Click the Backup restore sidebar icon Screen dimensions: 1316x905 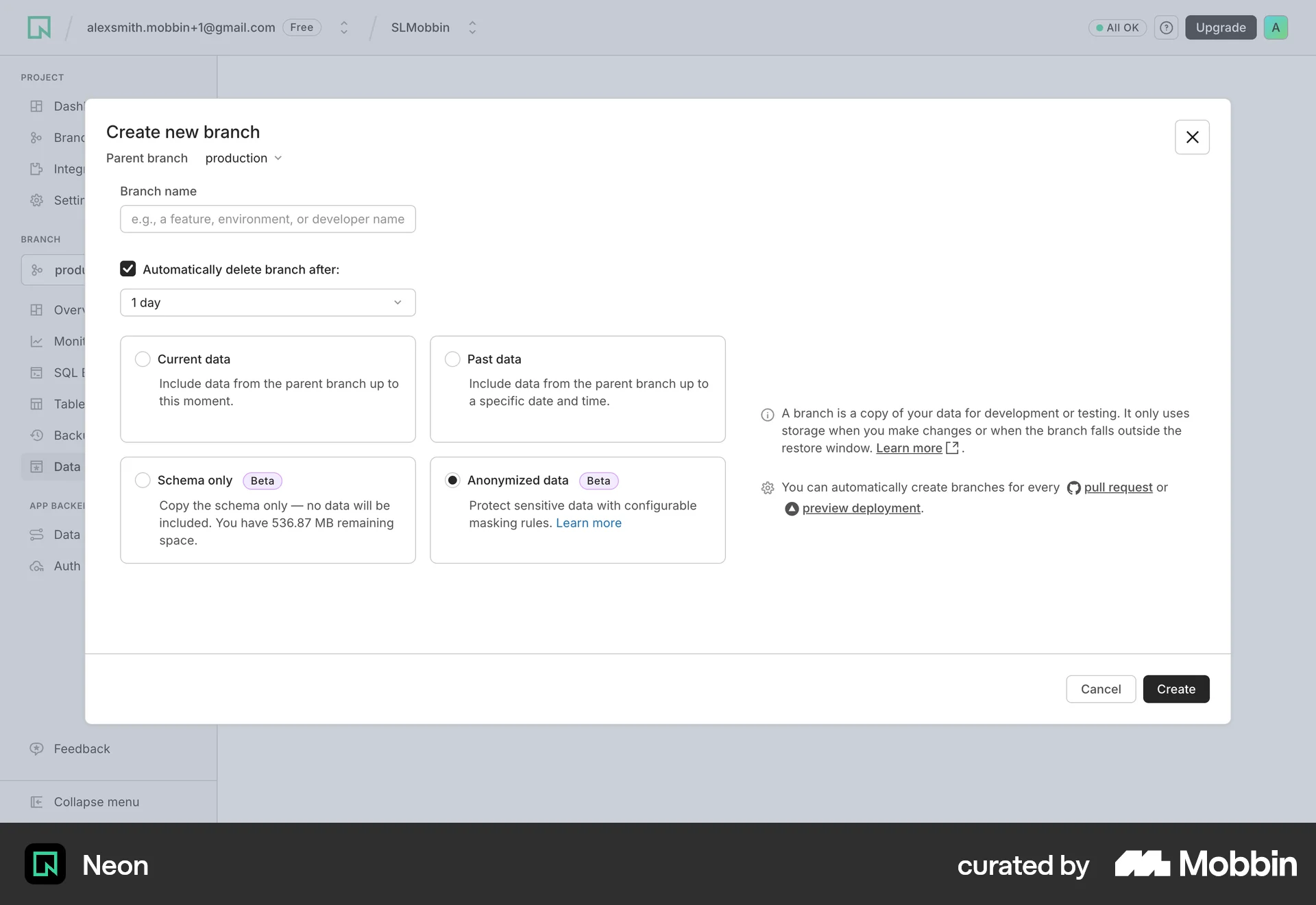click(36, 435)
